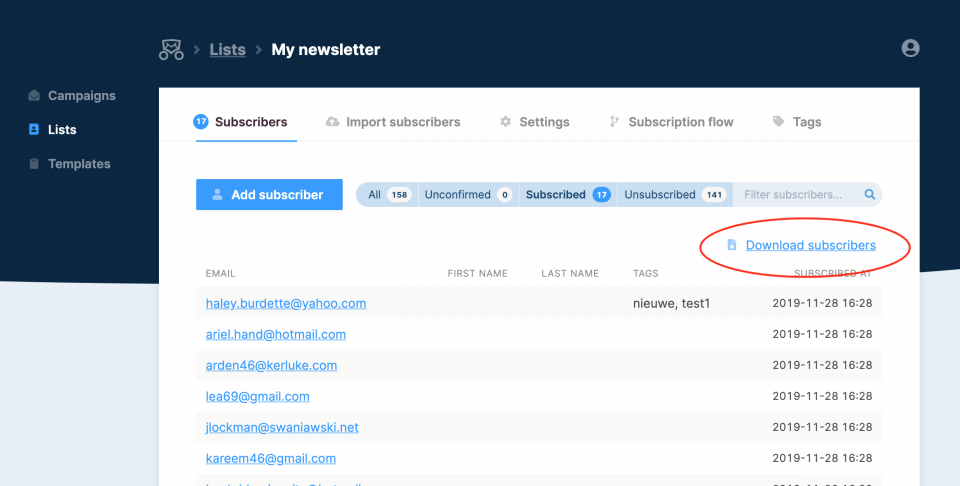Open the user account avatar icon
This screenshot has height=486, width=960.
coord(910,48)
